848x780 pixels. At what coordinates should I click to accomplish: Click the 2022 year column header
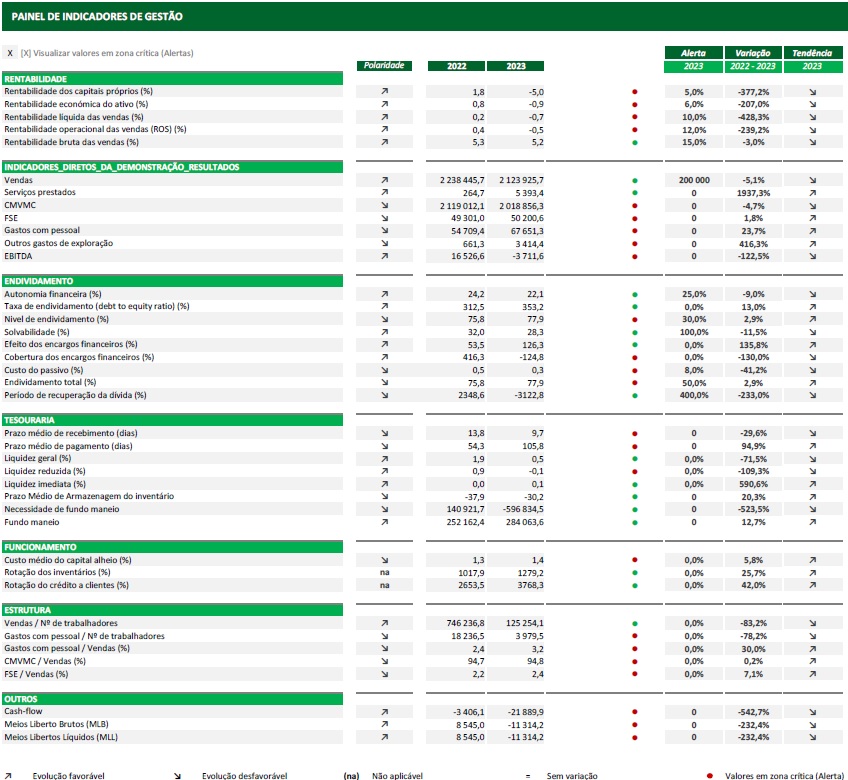tap(455, 67)
